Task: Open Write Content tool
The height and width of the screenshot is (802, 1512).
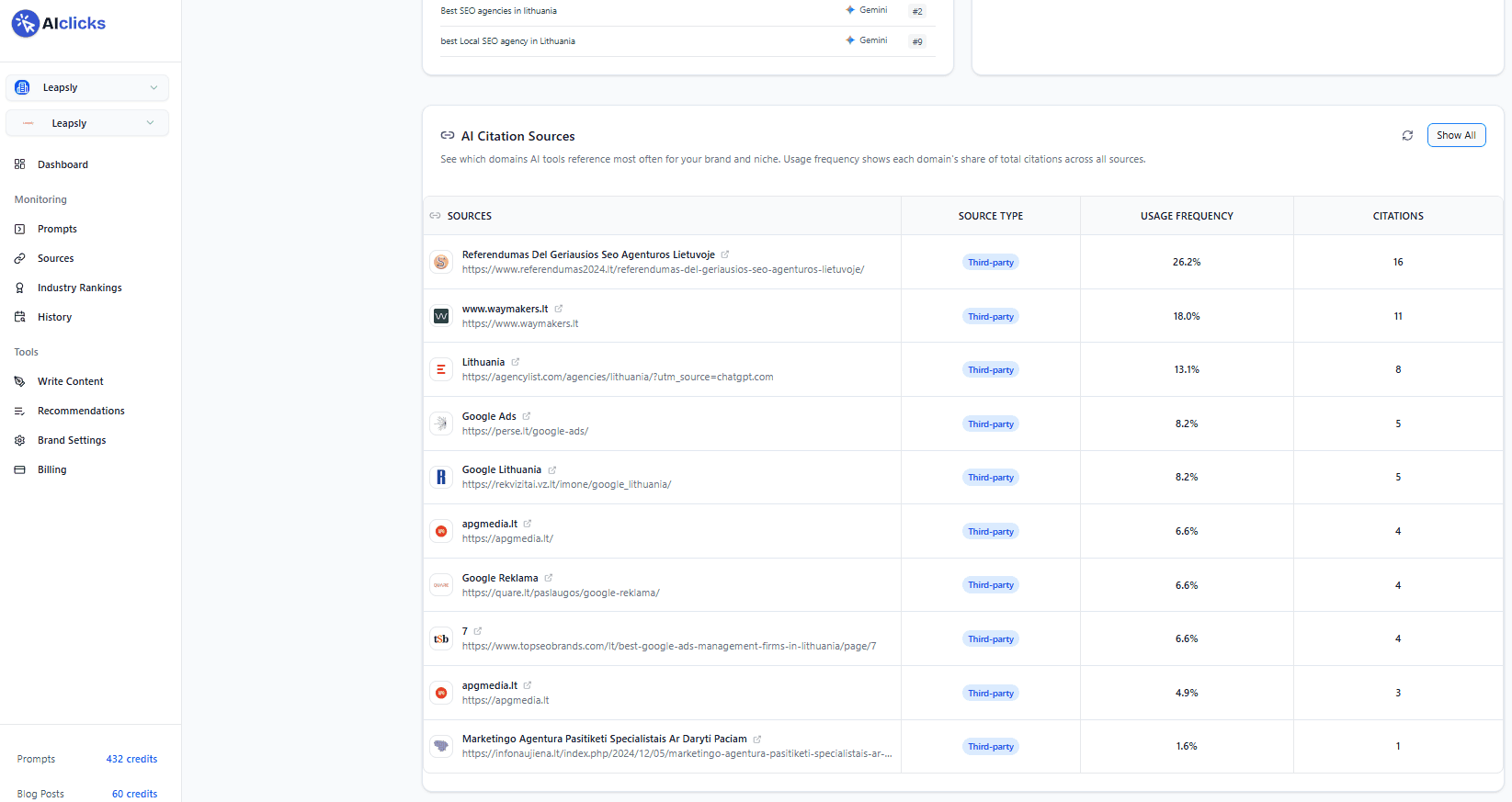Action: (70, 381)
